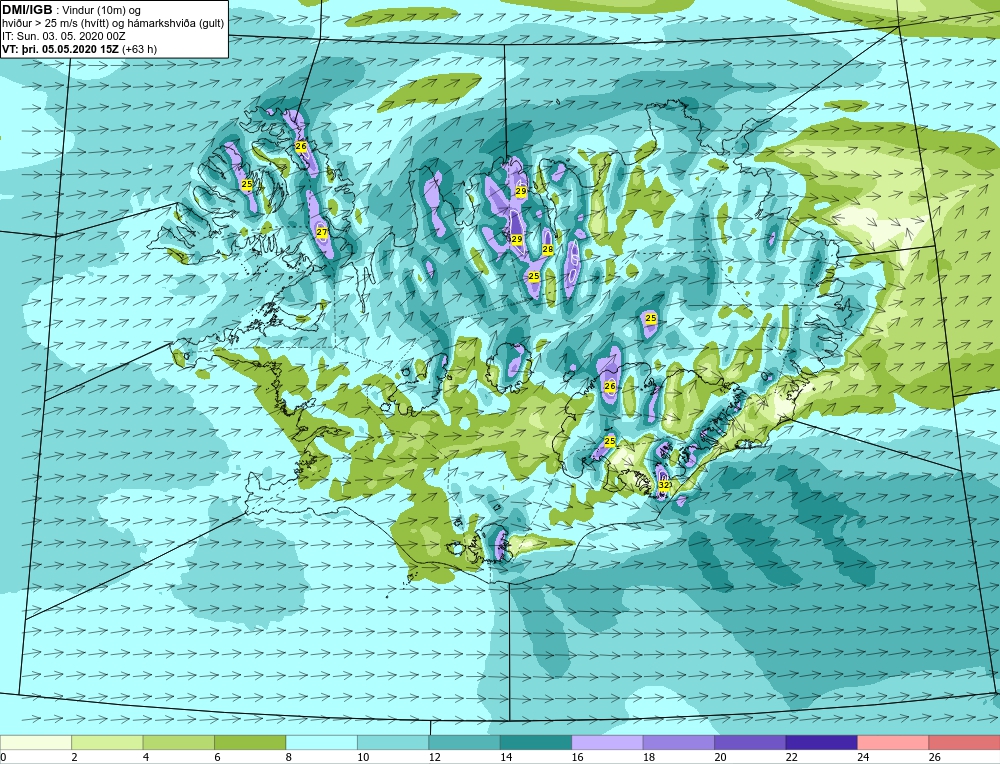Screen dimensions: 1000x764
Task: Click the scale bar number "20"
Action: [x=720, y=757]
